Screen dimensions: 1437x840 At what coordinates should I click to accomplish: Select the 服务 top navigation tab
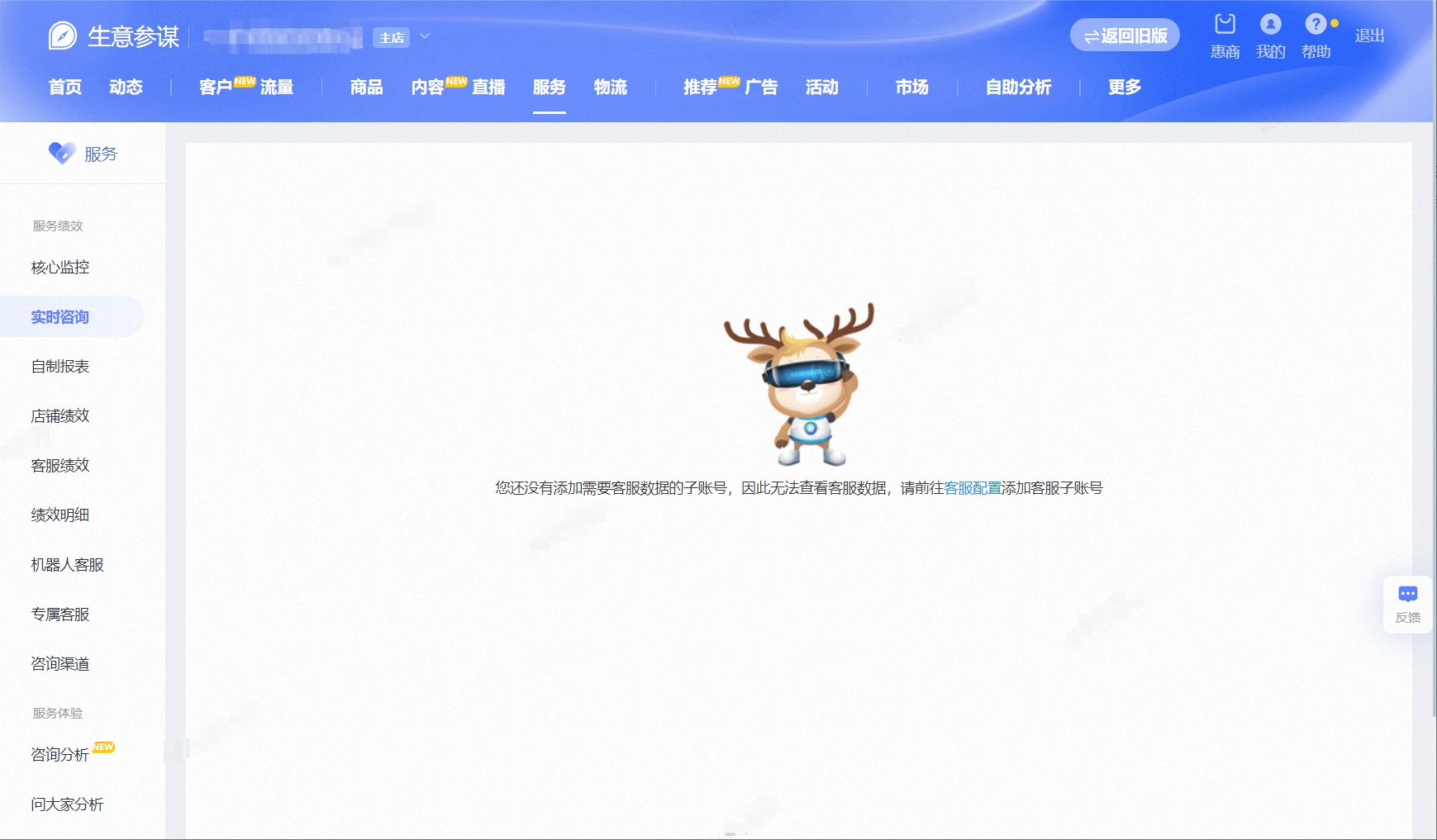pos(550,88)
